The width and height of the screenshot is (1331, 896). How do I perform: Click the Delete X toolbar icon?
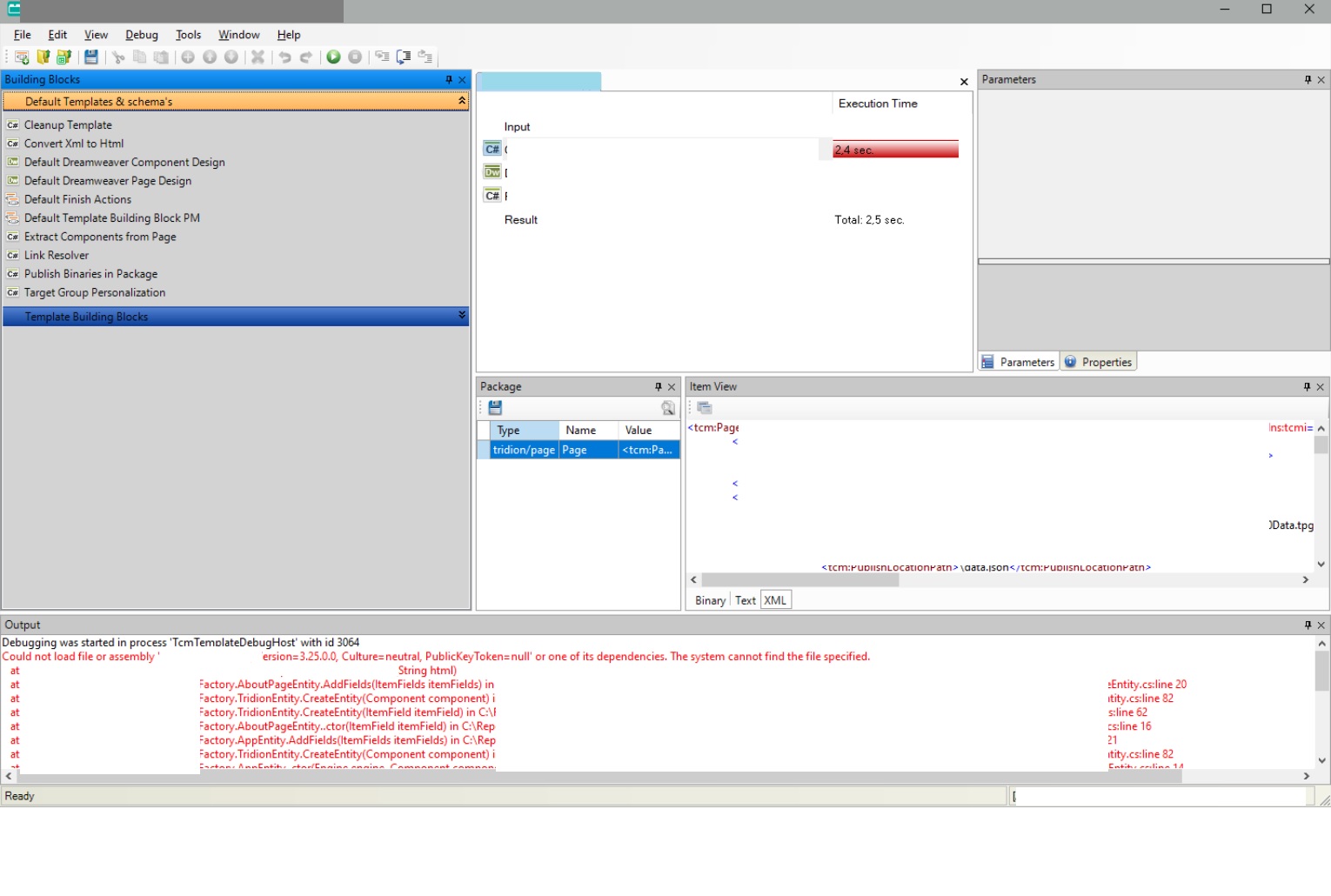(x=258, y=57)
